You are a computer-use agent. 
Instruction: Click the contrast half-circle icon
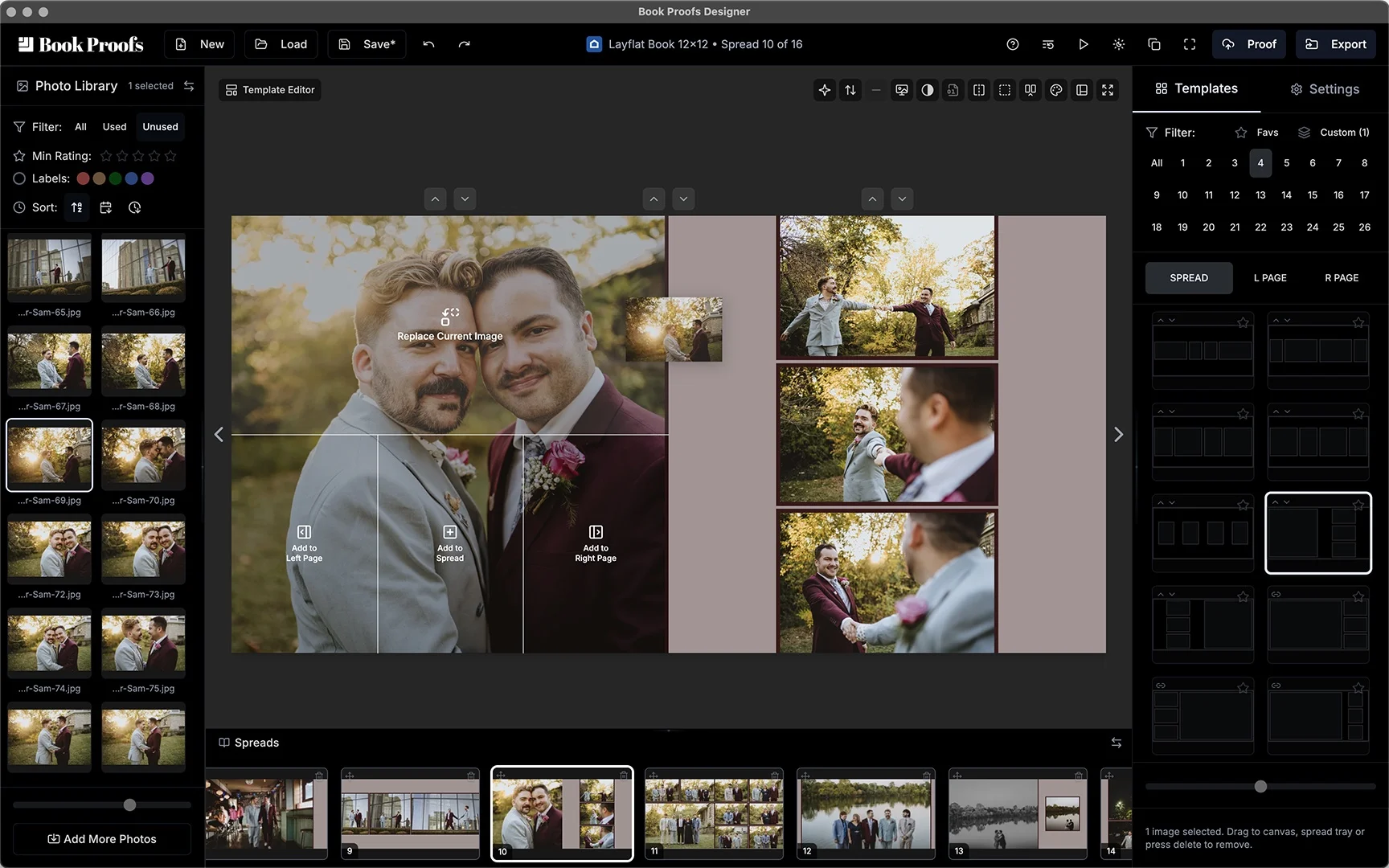coord(928,90)
